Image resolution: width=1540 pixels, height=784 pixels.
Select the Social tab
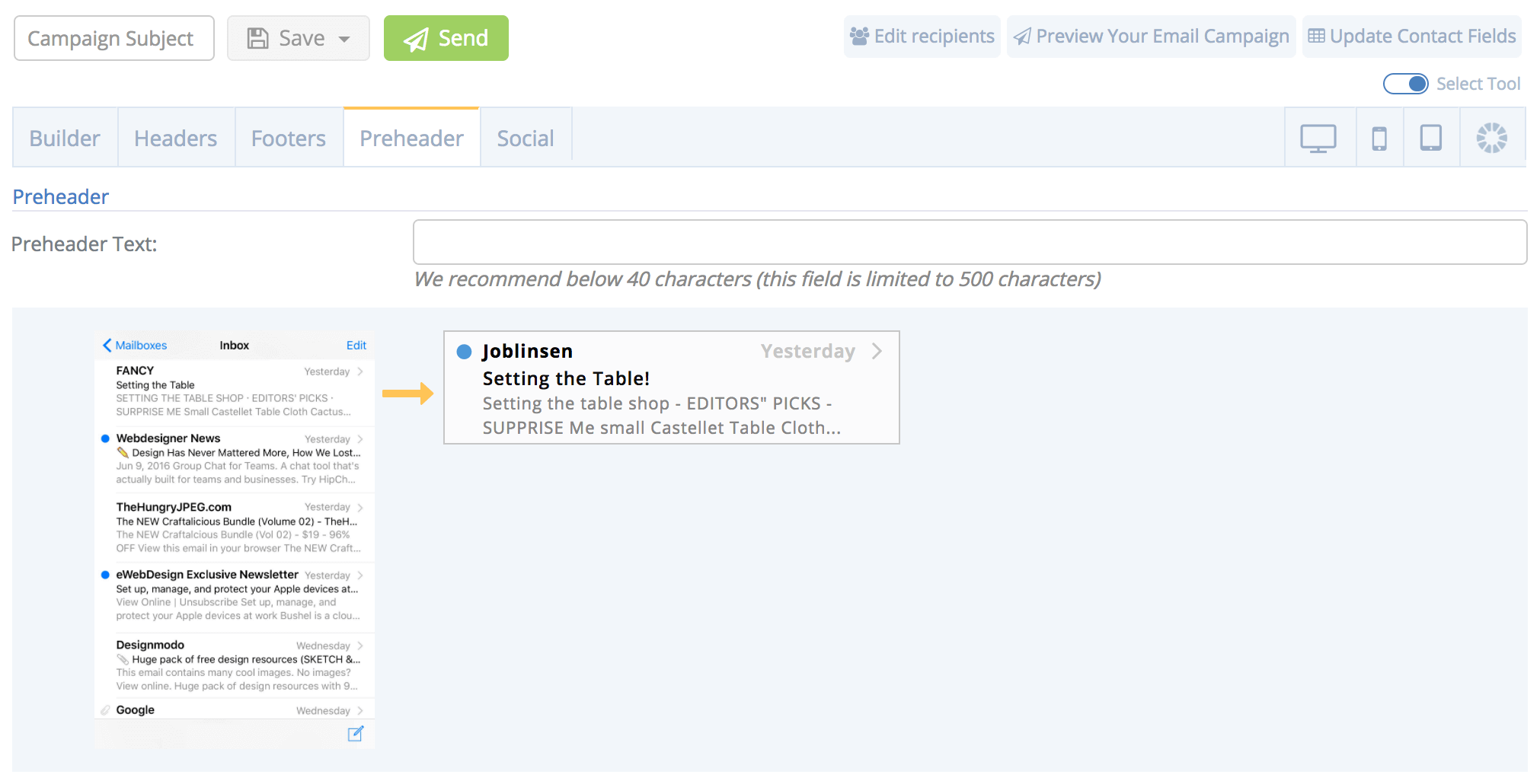click(x=526, y=139)
